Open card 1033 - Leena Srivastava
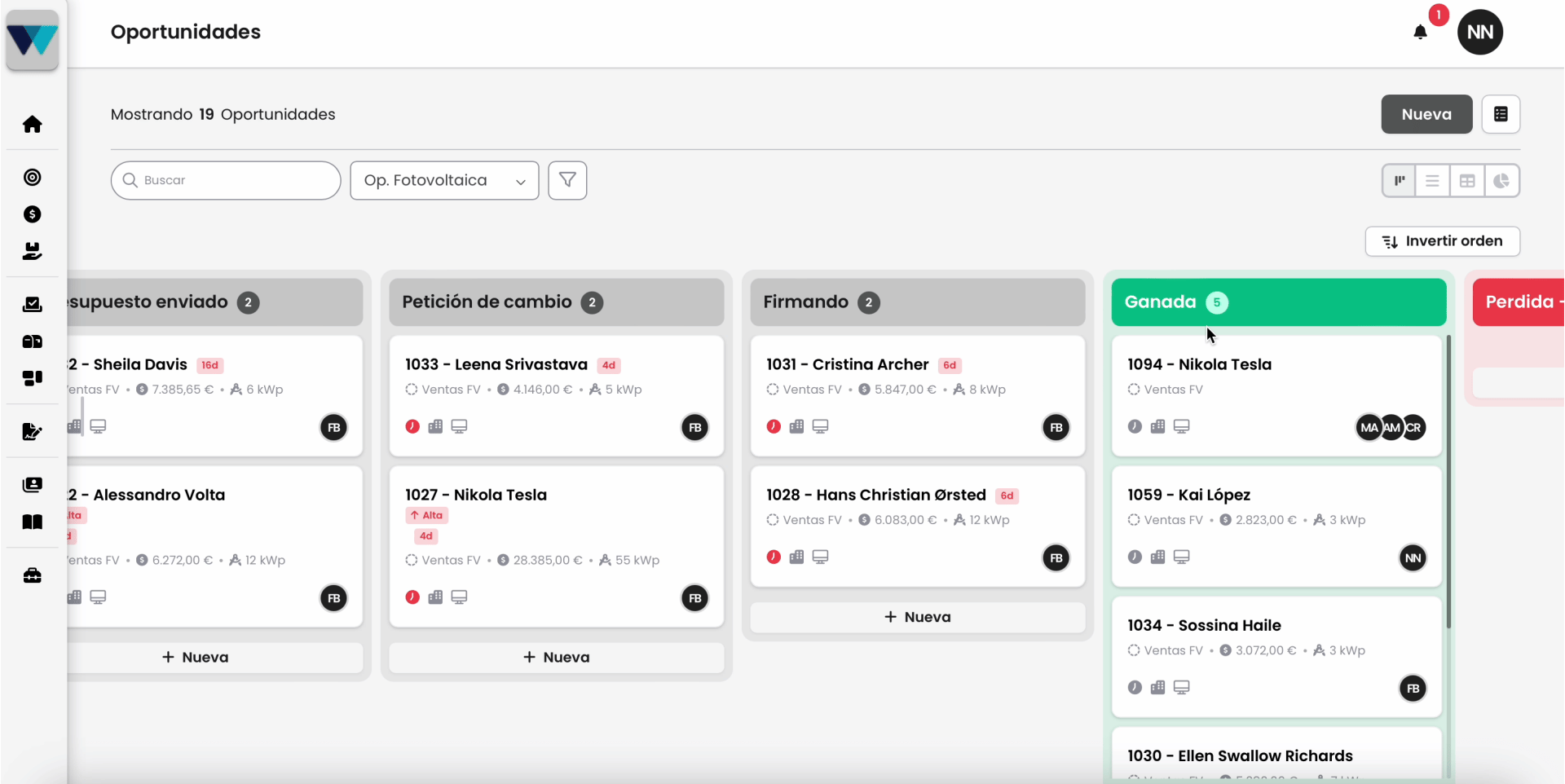This screenshot has height=784, width=1565. click(557, 396)
